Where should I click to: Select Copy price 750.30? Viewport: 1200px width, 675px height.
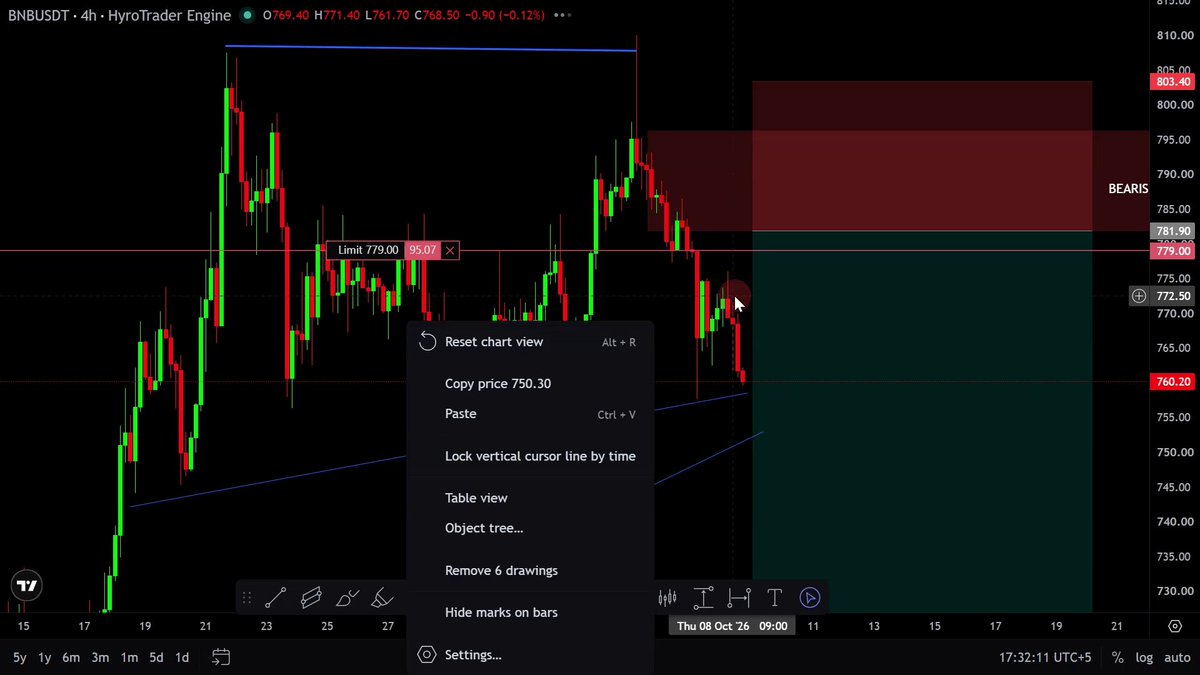click(x=530, y=384)
